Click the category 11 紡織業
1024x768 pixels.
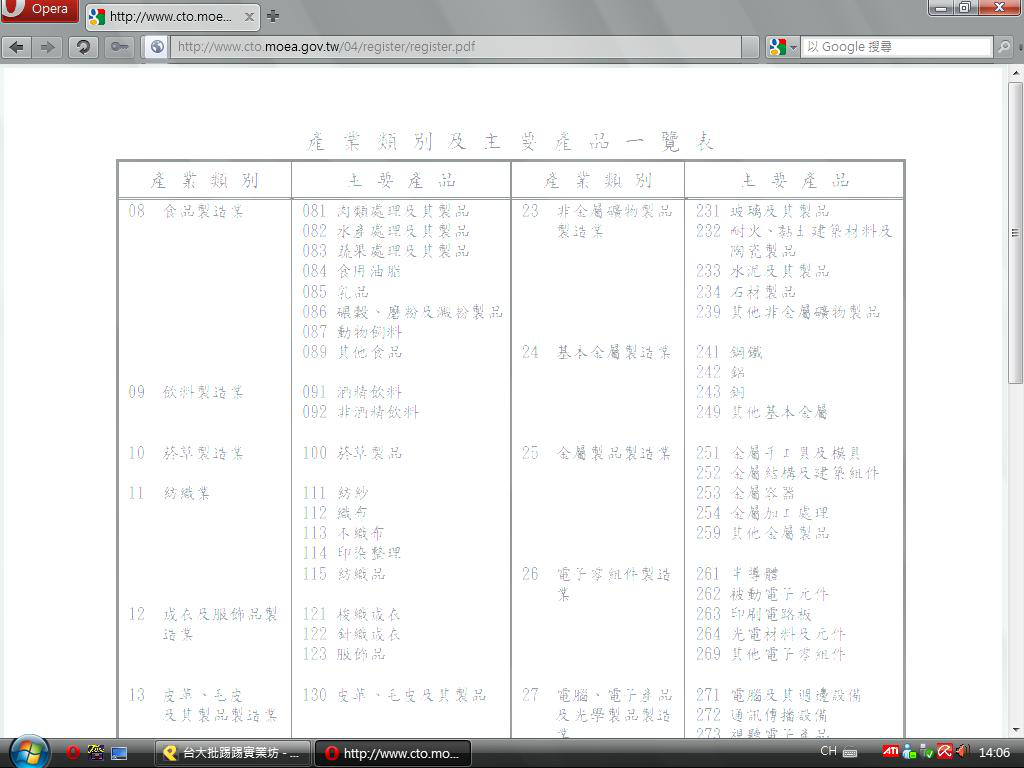pos(169,493)
